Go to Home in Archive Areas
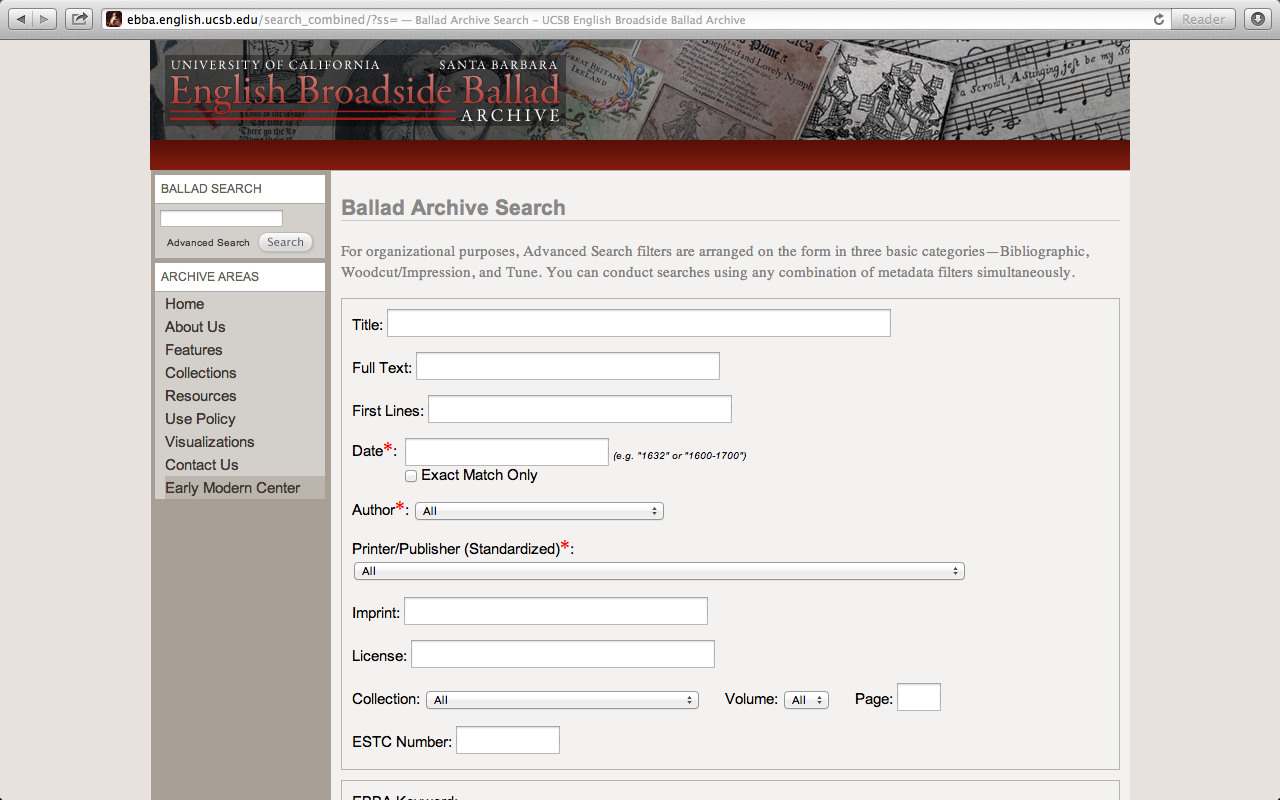The image size is (1280, 800). tap(185, 304)
